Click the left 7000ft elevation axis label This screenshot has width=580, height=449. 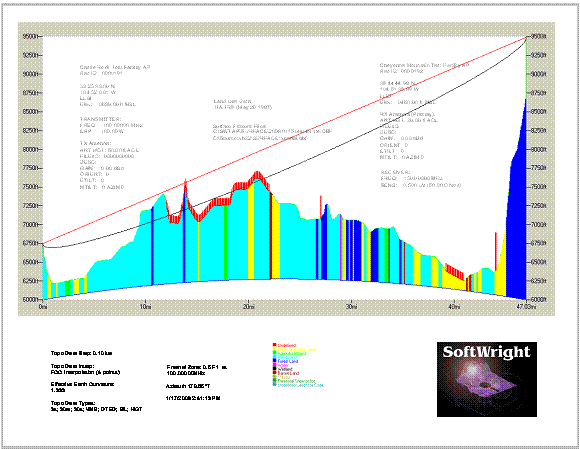(30, 224)
